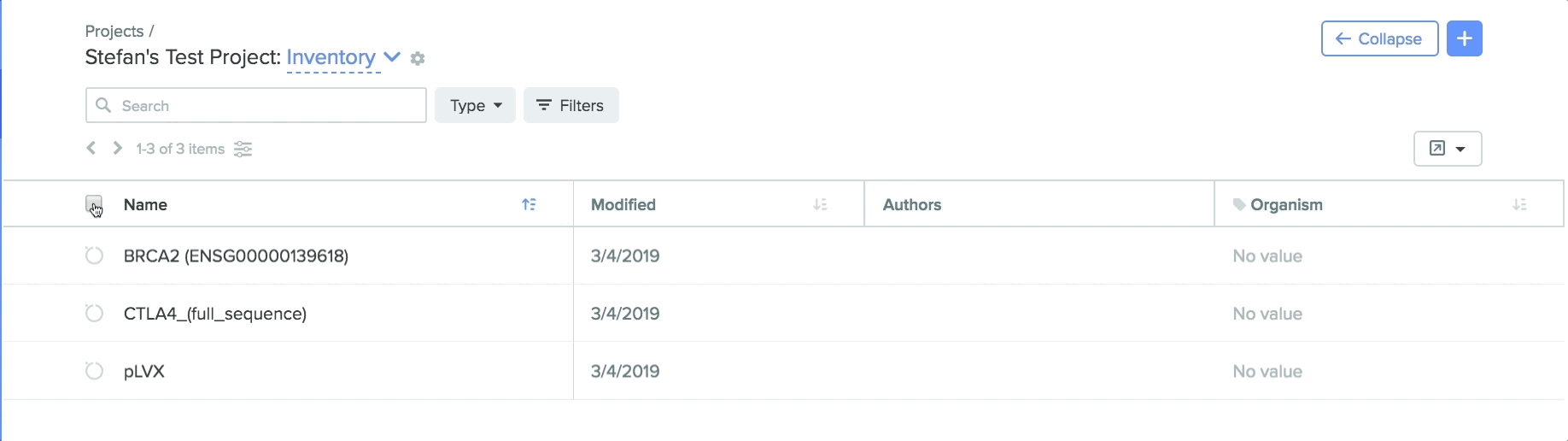The height and width of the screenshot is (441, 1568).
Task: Toggle the select-all header checkbox
Action: pos(94,203)
